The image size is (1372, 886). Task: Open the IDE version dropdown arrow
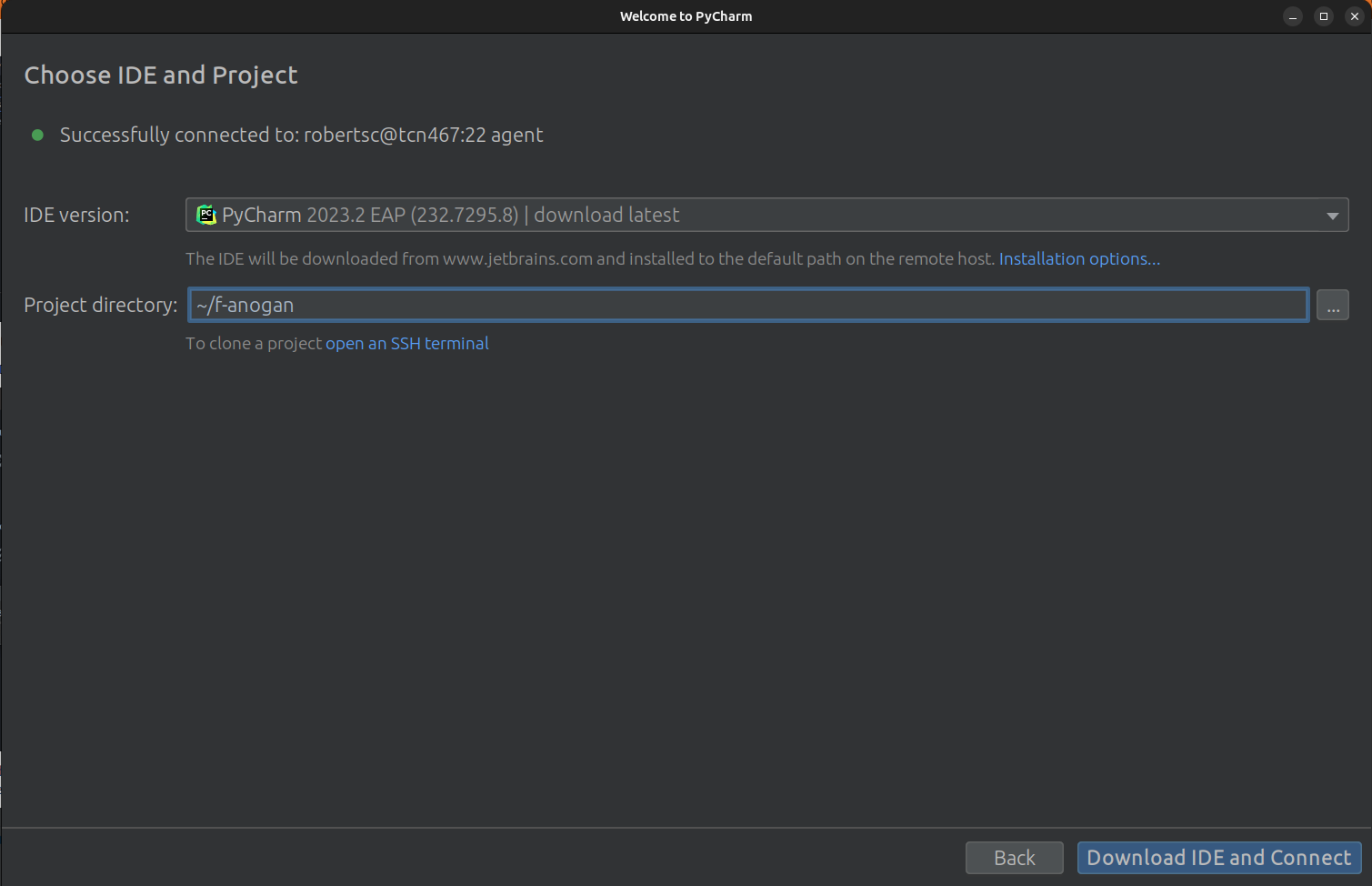tap(1332, 216)
